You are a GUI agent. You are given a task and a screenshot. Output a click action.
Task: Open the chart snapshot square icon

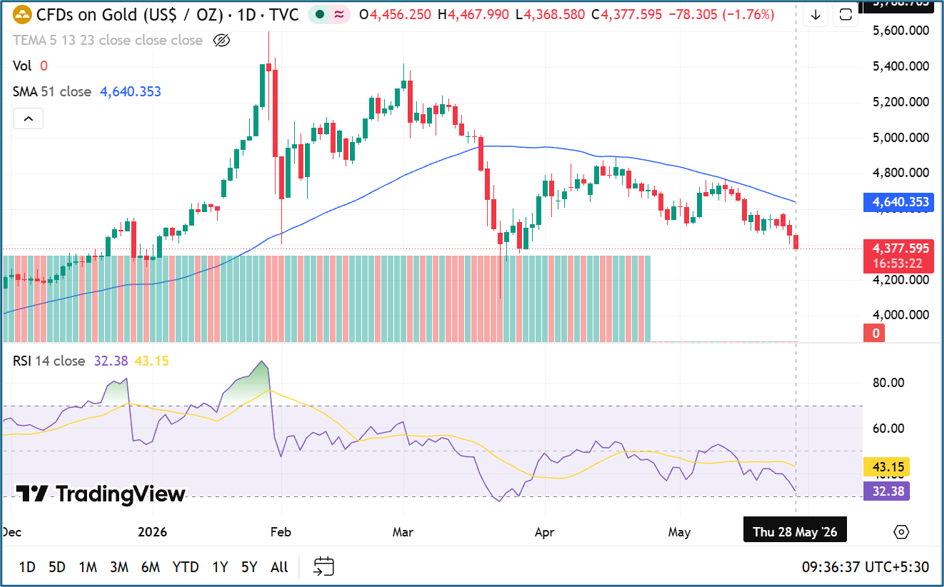[845, 15]
